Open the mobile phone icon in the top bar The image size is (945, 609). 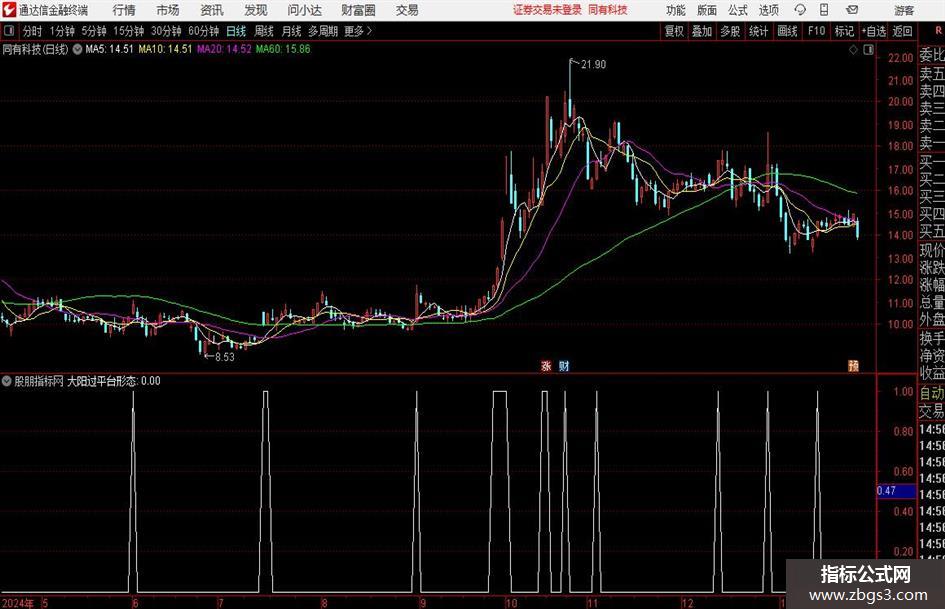(x=824, y=10)
